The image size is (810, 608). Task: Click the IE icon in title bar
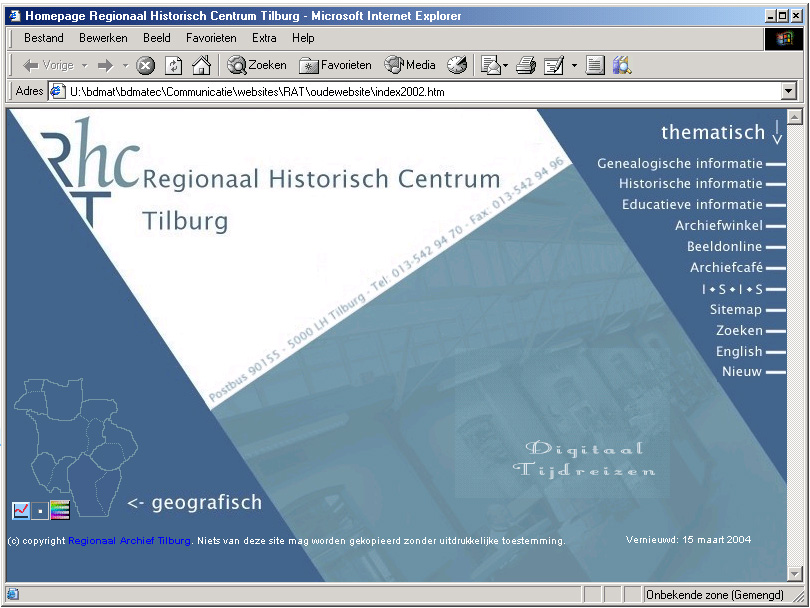pyautogui.click(x=14, y=16)
